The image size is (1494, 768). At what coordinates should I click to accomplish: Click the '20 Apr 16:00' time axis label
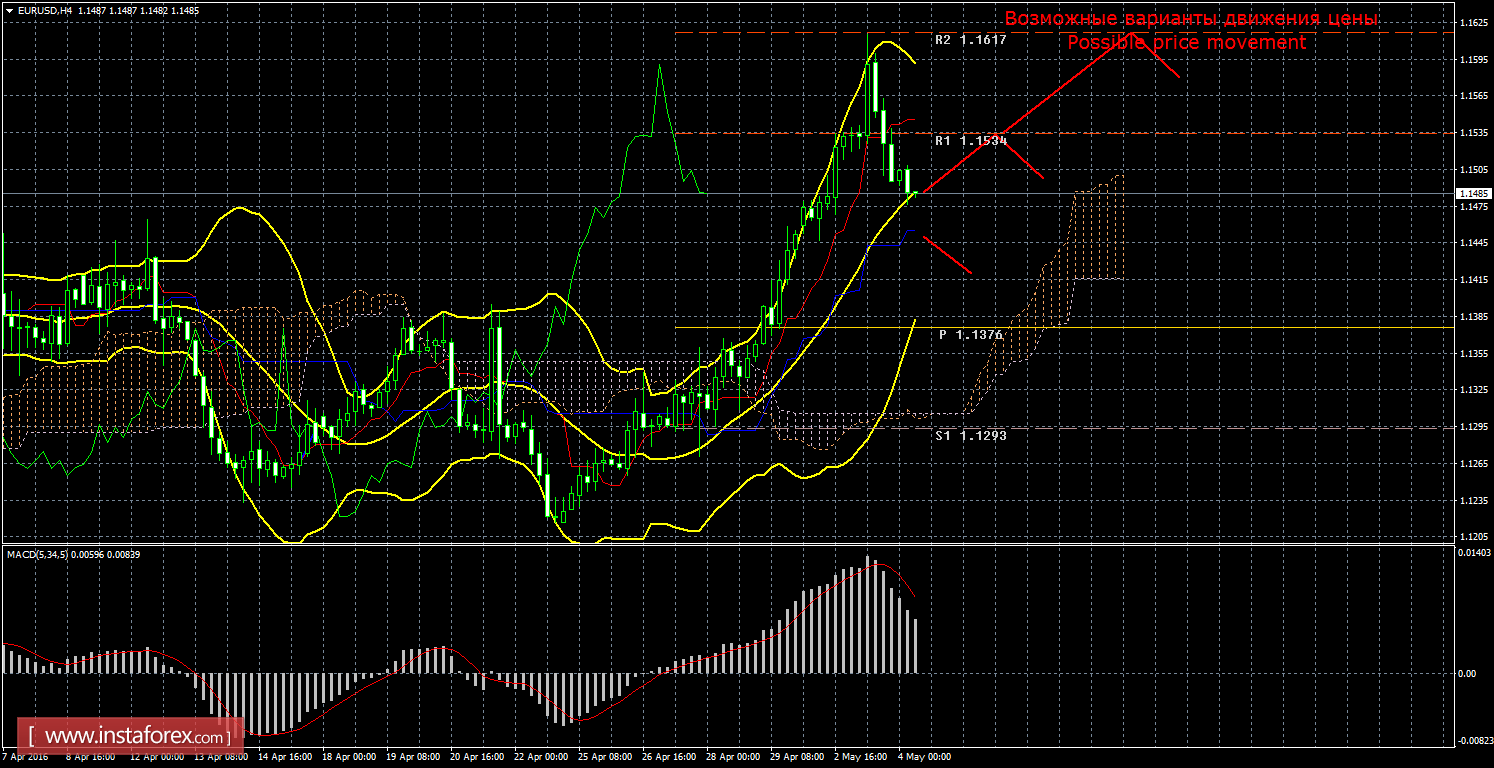477,757
